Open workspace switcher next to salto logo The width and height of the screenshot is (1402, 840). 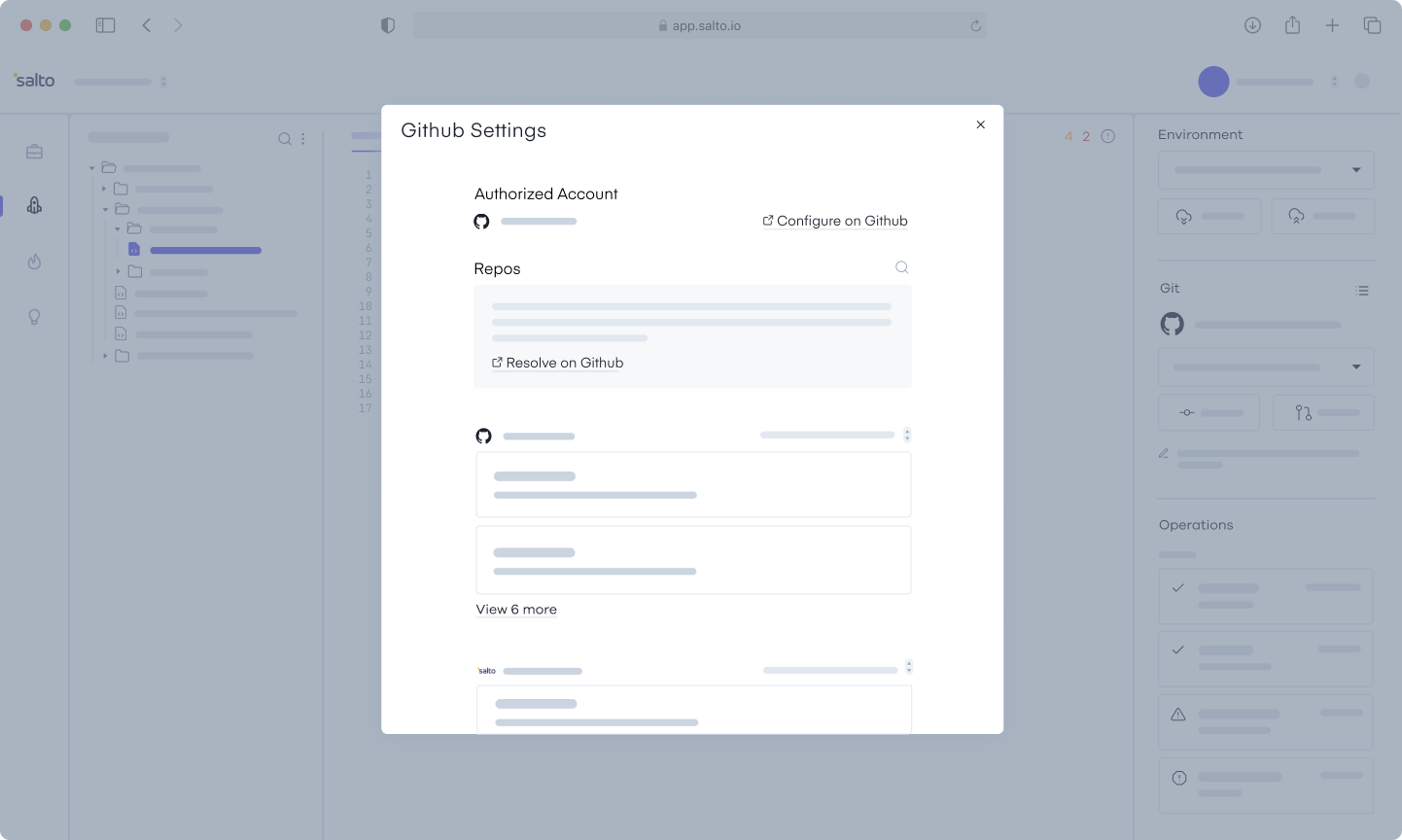pyautogui.click(x=163, y=82)
